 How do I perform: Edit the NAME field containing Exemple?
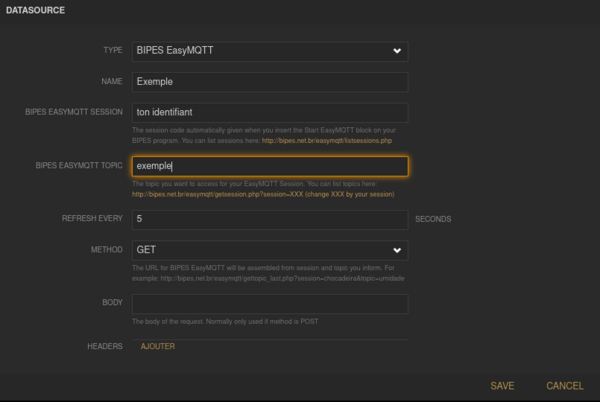(x=270, y=82)
